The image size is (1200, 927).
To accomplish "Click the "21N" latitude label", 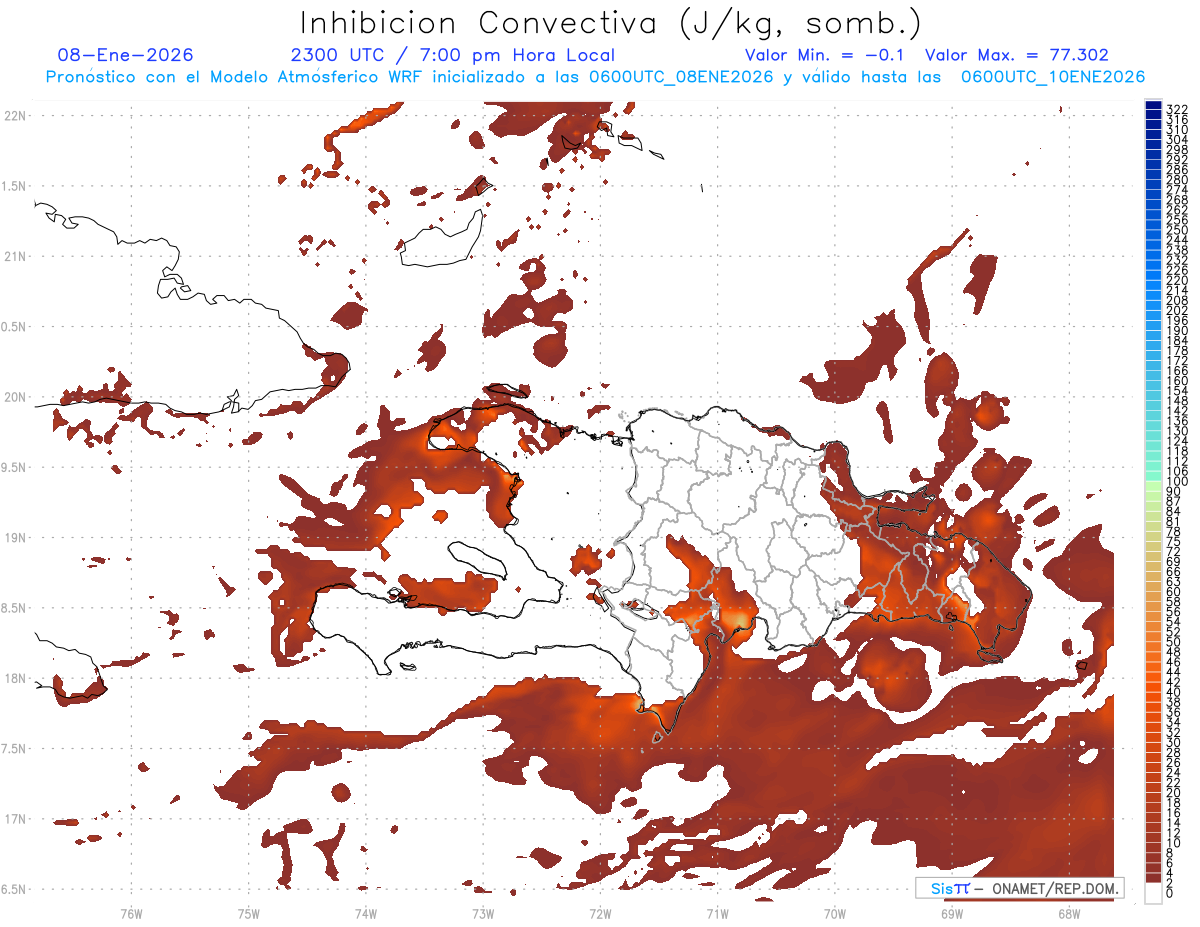I will [15, 256].
